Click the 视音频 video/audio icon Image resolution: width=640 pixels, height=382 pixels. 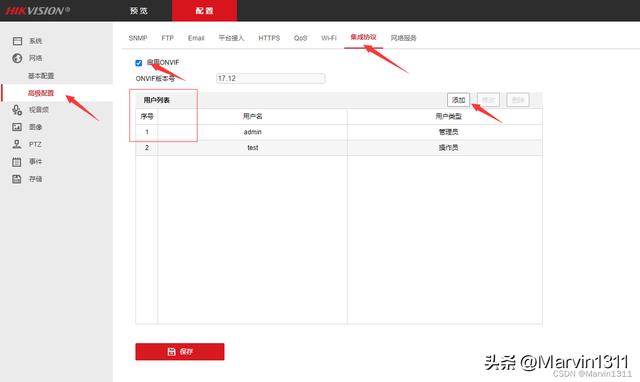(x=17, y=110)
